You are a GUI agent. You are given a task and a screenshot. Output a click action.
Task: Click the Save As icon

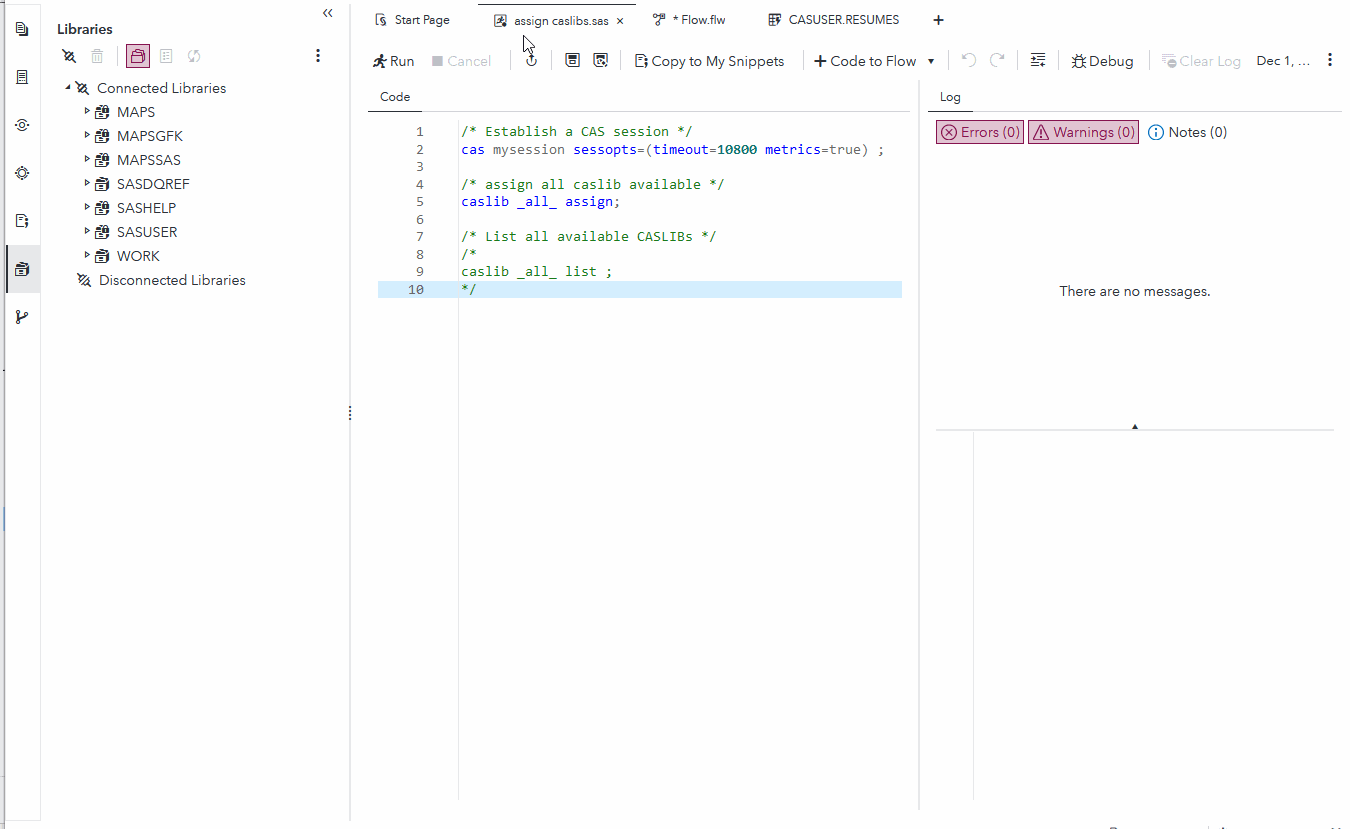(x=600, y=61)
